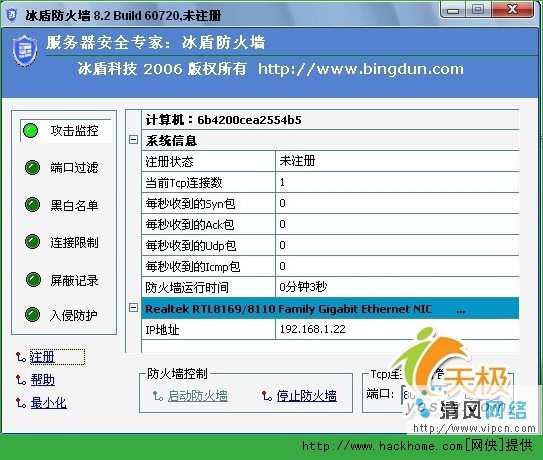Image resolution: width=543 pixels, height=460 pixels.
Task: Click the green indicator next to 连接限制
Action: point(33,242)
